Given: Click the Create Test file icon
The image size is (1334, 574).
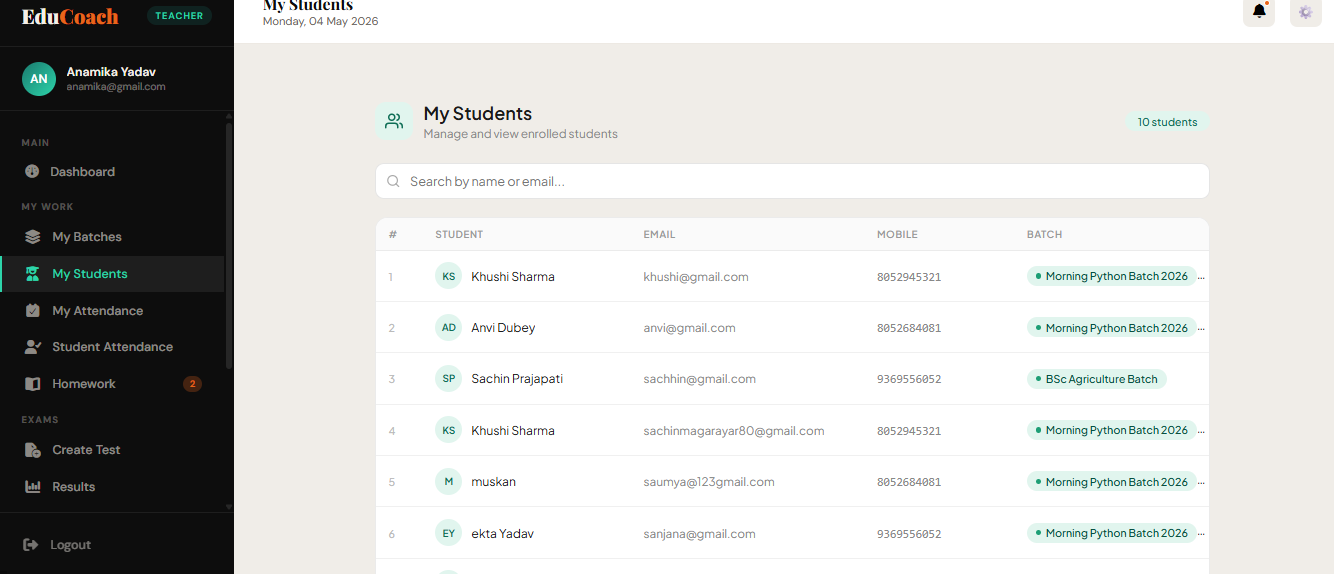Looking at the screenshot, I should pos(33,450).
